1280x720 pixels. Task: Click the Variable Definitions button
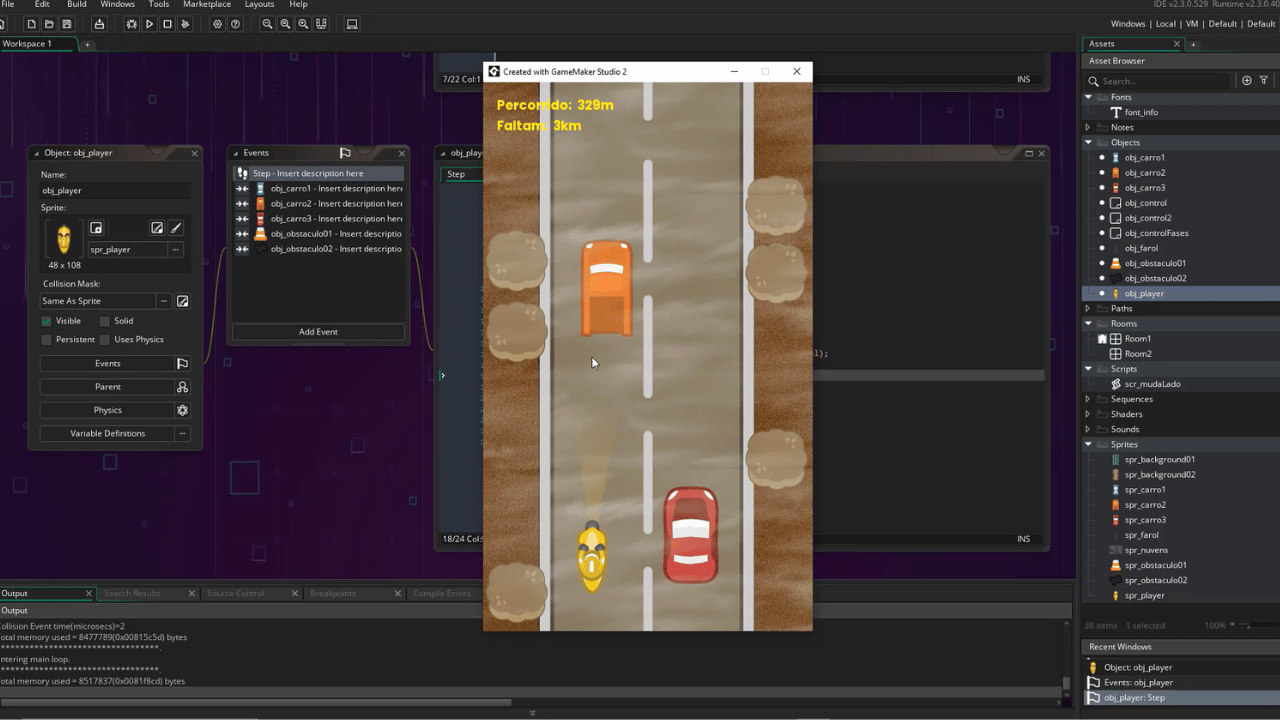(107, 433)
